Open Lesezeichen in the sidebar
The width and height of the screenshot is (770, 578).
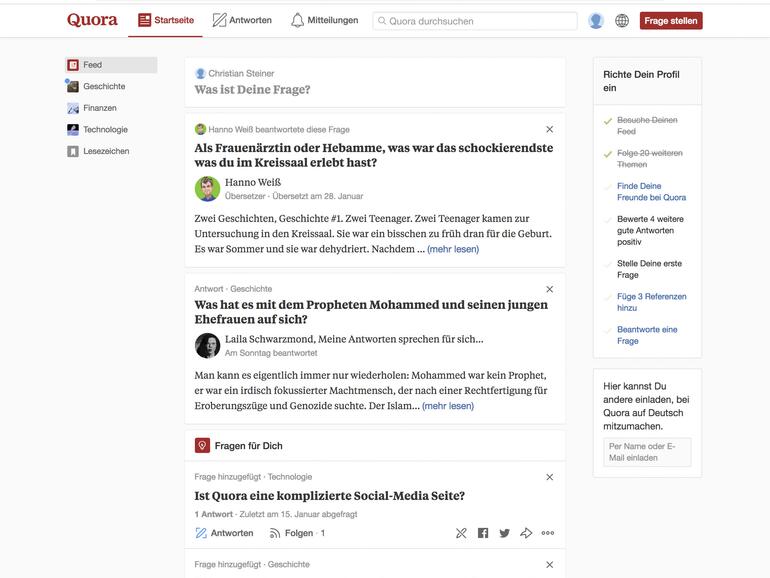coord(106,151)
